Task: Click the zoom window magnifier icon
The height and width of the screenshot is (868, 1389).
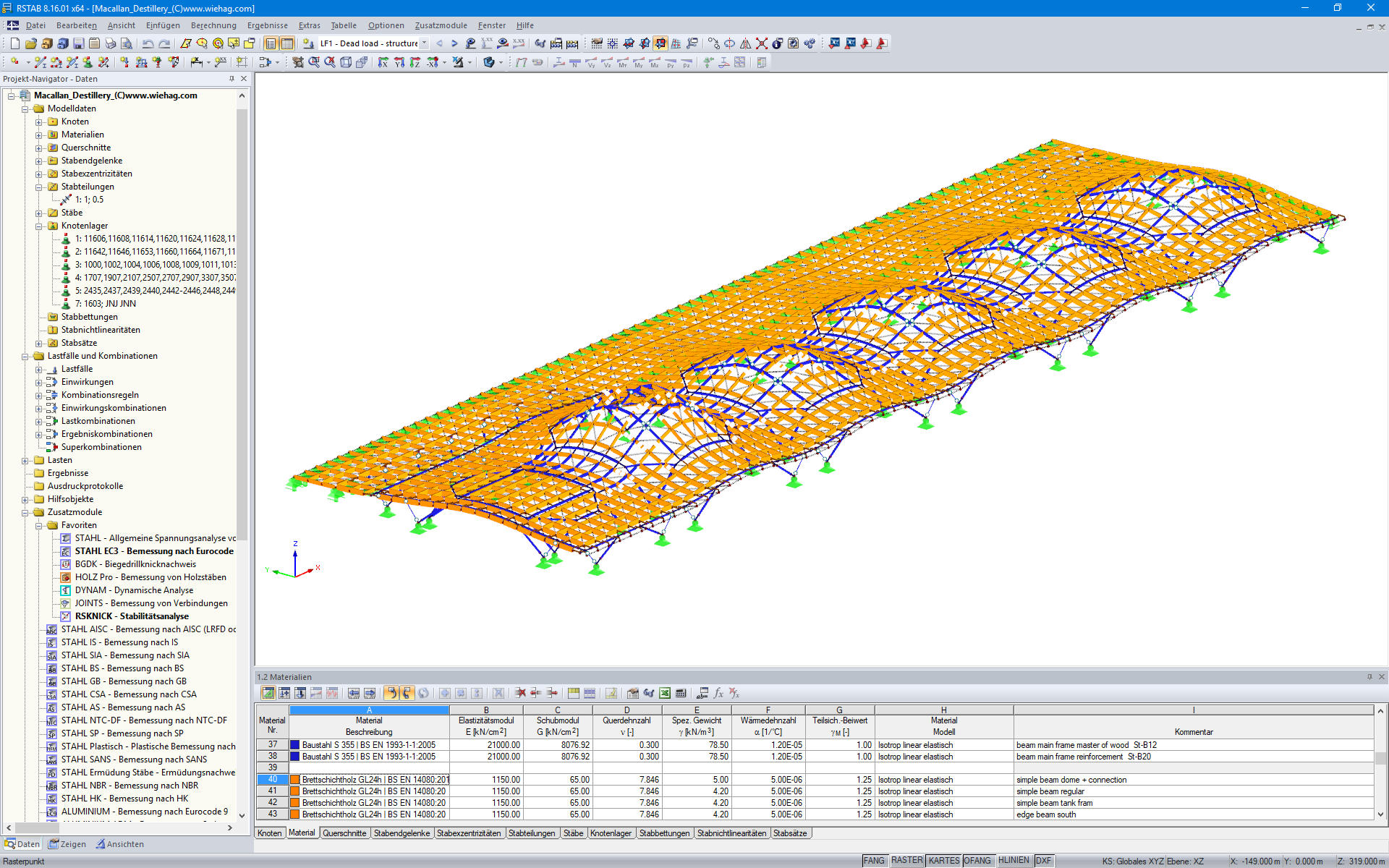Action: point(314,63)
